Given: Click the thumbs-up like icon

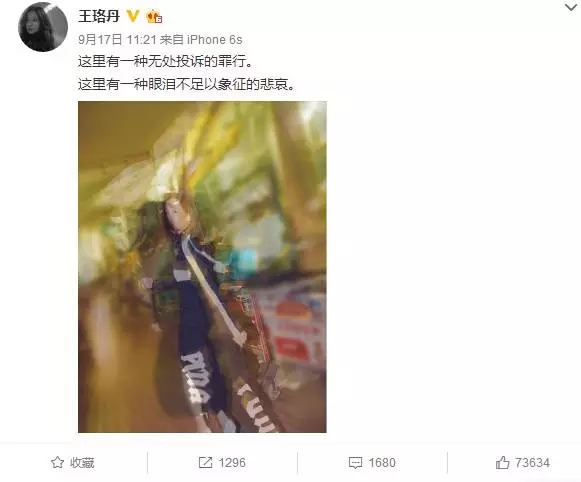Looking at the screenshot, I should [x=503, y=462].
